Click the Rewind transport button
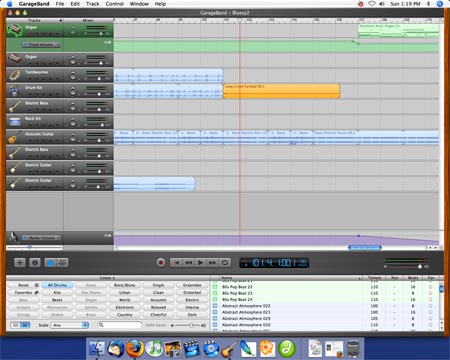Image resolution: width=450 pixels, height=360 pixels. click(188, 263)
